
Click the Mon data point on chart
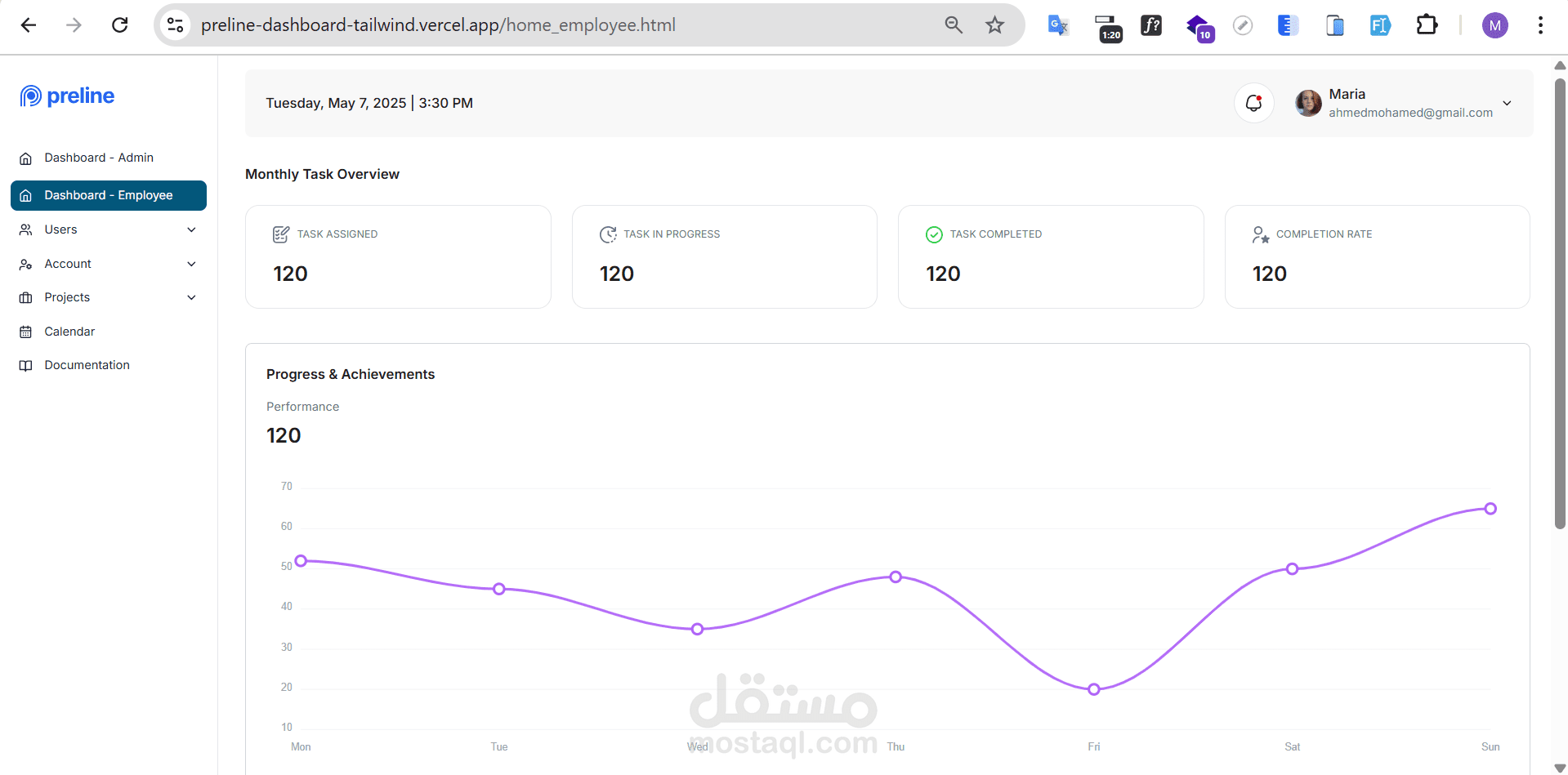point(301,561)
